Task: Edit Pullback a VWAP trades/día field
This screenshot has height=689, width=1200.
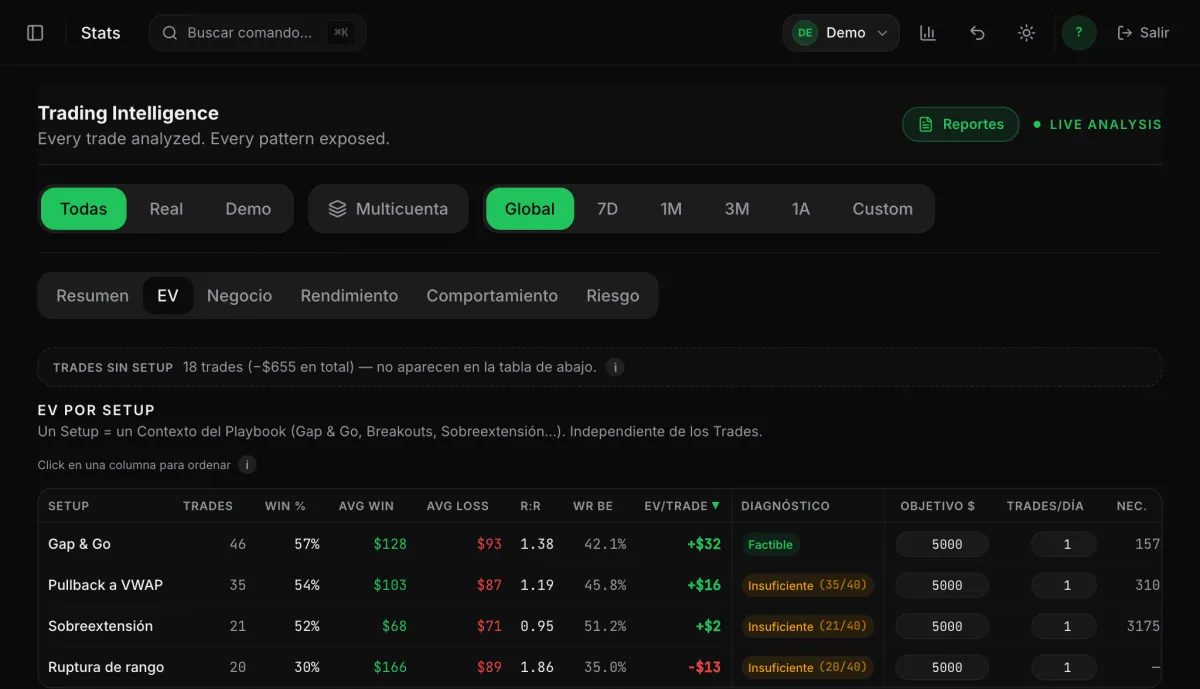Action: pyautogui.click(x=1064, y=586)
